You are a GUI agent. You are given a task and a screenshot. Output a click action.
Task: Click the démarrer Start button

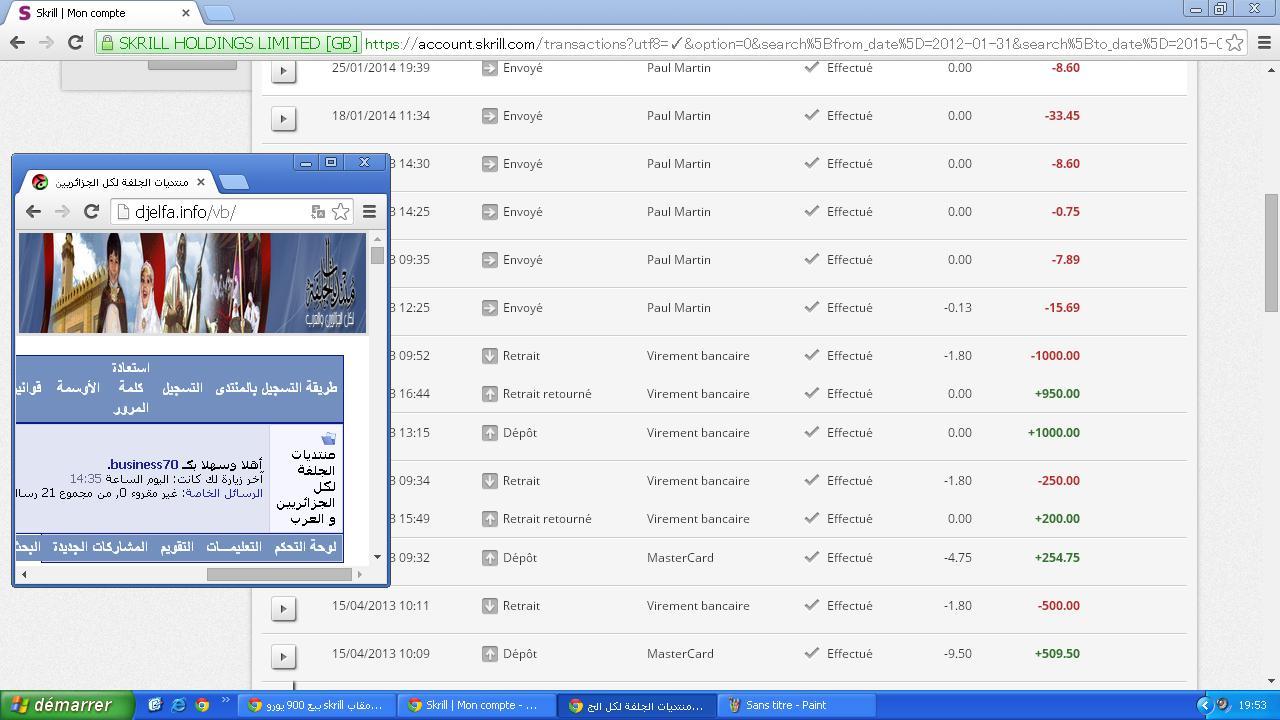coord(66,705)
